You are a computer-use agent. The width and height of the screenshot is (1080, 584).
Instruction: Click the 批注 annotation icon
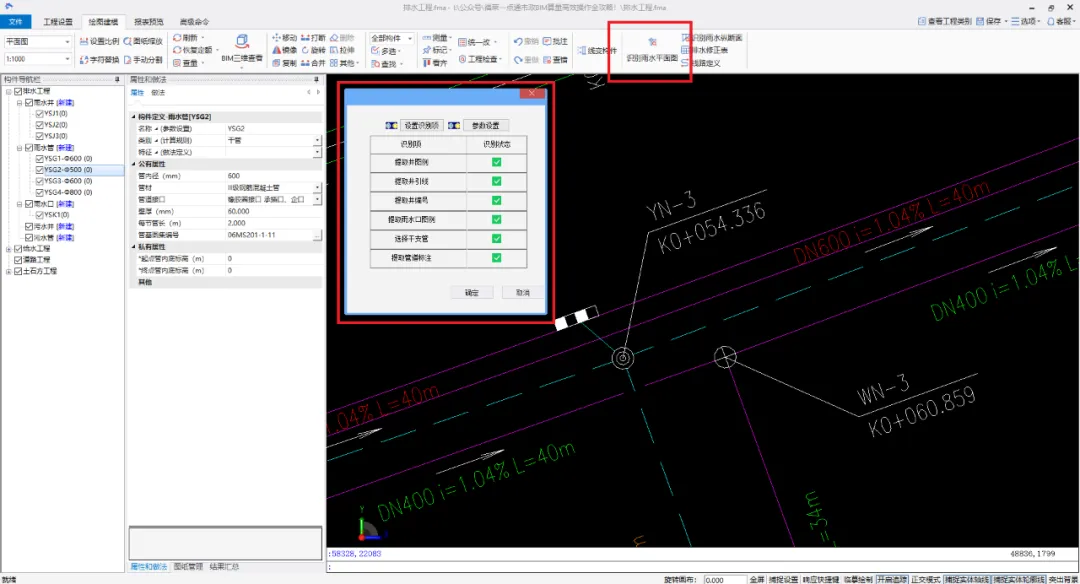point(547,41)
